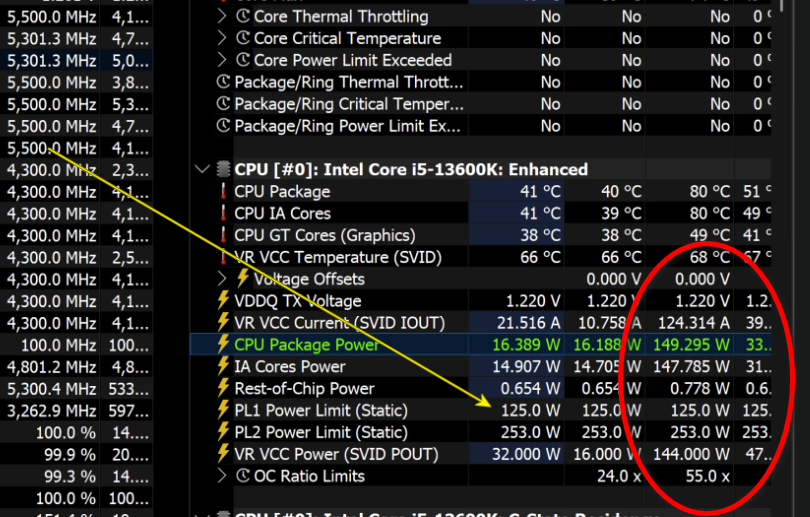
Task: Click the lightning icon for PL1 Power Limit
Action: tap(223, 410)
